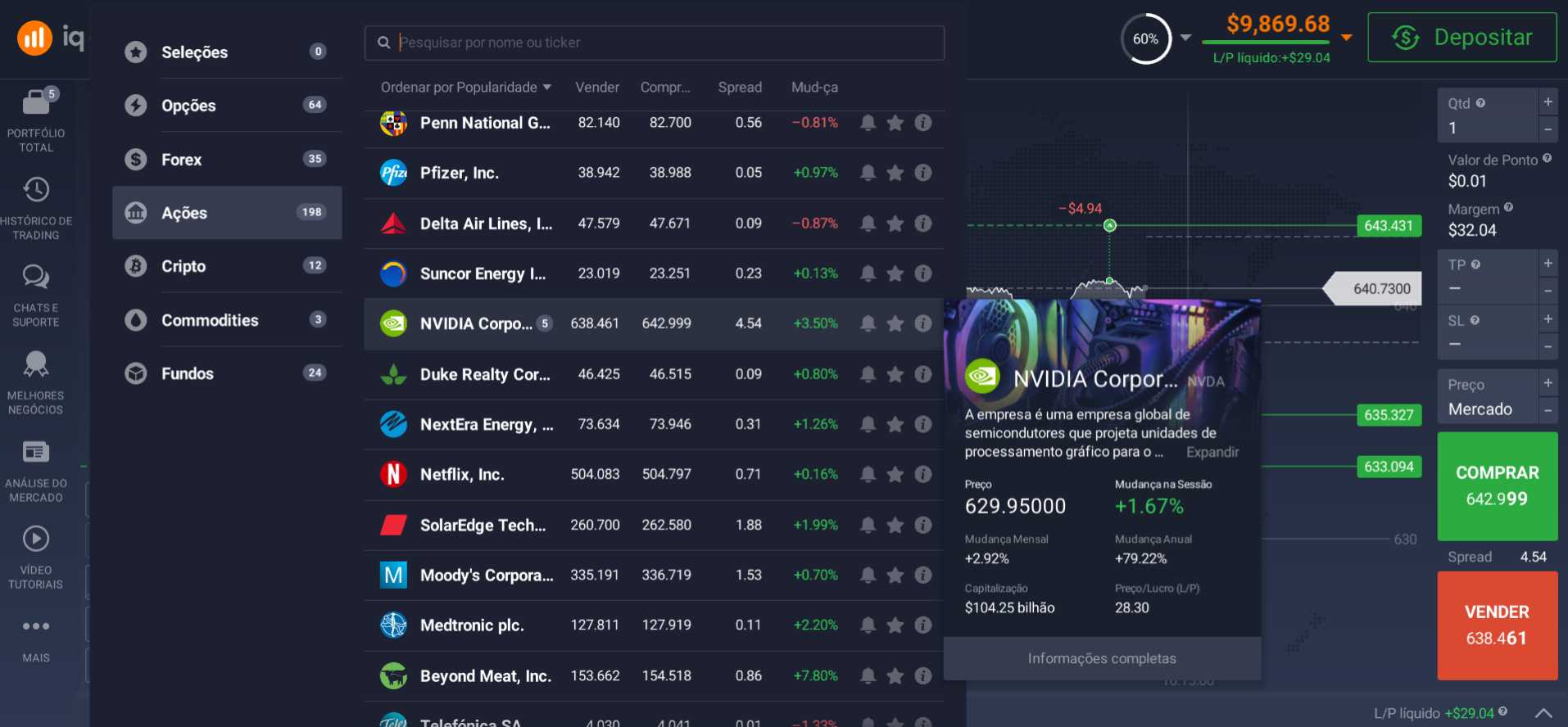Favorite Duke Realty with star
1568x727 pixels.
pyautogui.click(x=895, y=374)
